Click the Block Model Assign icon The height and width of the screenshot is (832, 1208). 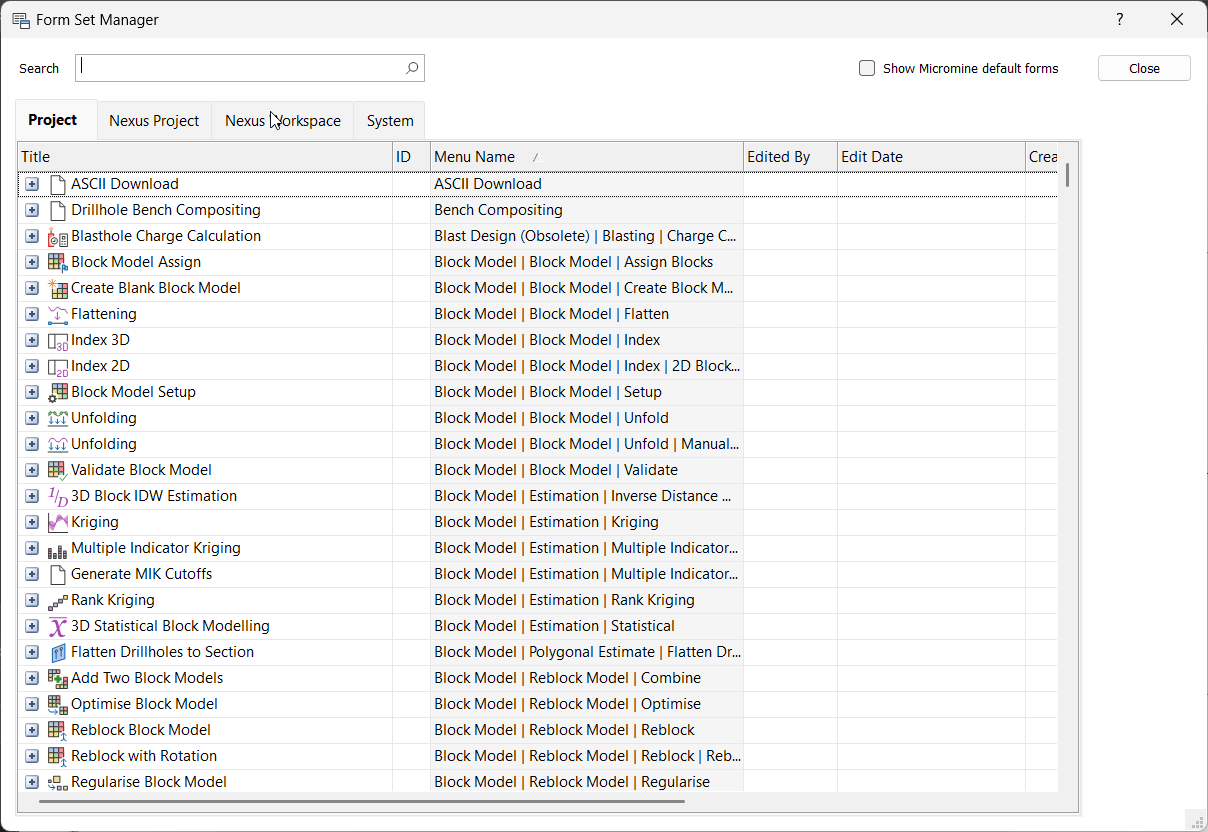point(58,262)
